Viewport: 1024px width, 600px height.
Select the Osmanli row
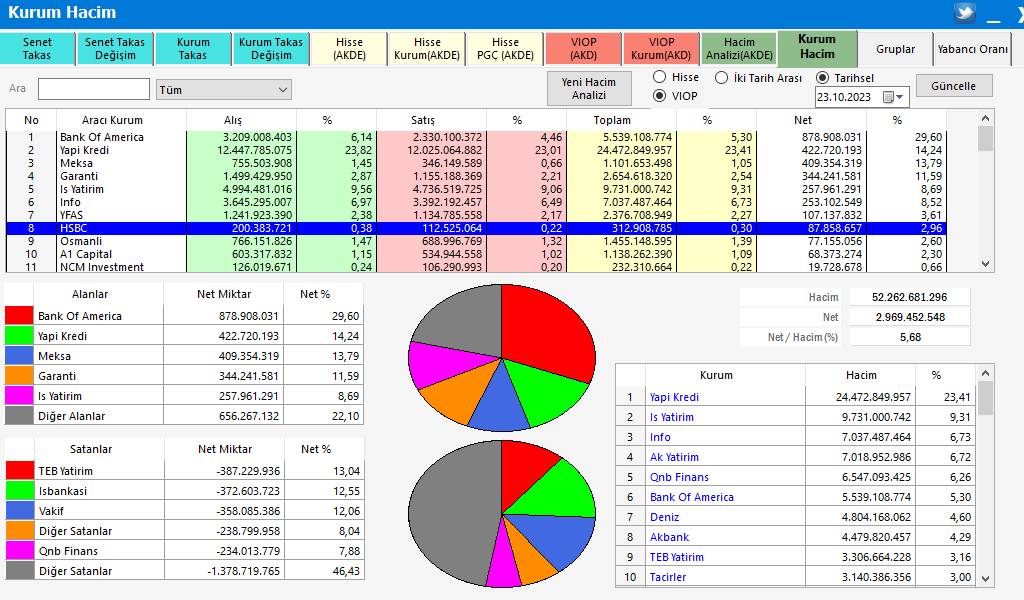click(475, 242)
